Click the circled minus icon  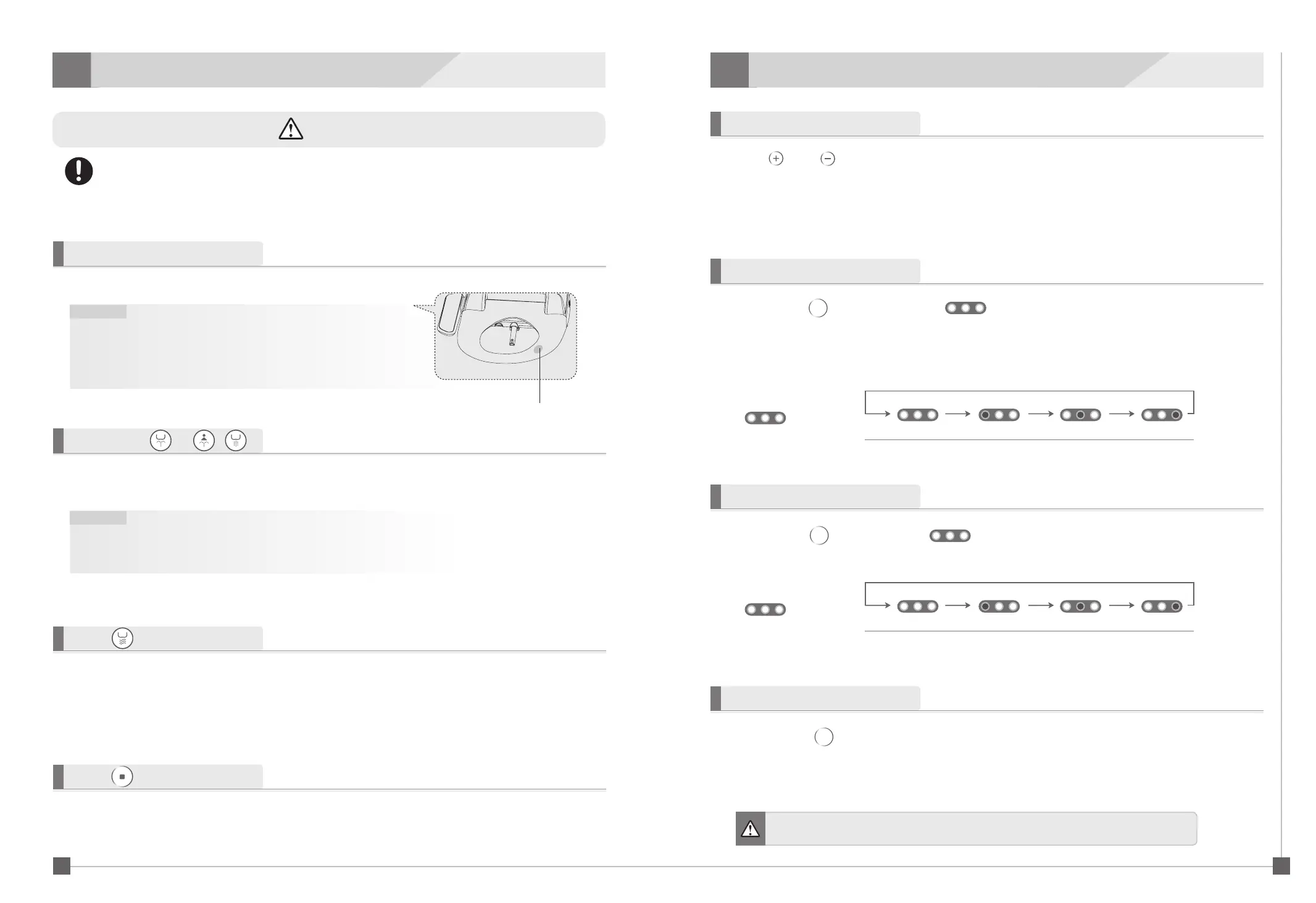pos(828,159)
